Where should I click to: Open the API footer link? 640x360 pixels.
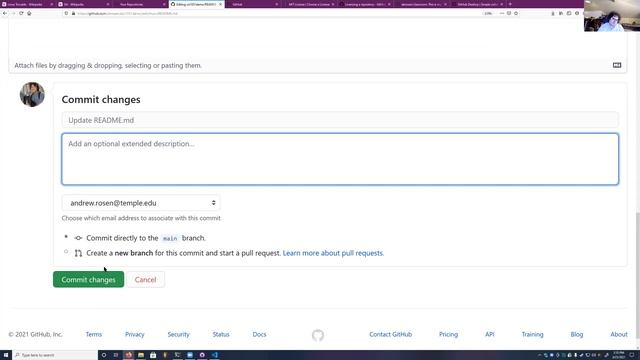click(489, 334)
